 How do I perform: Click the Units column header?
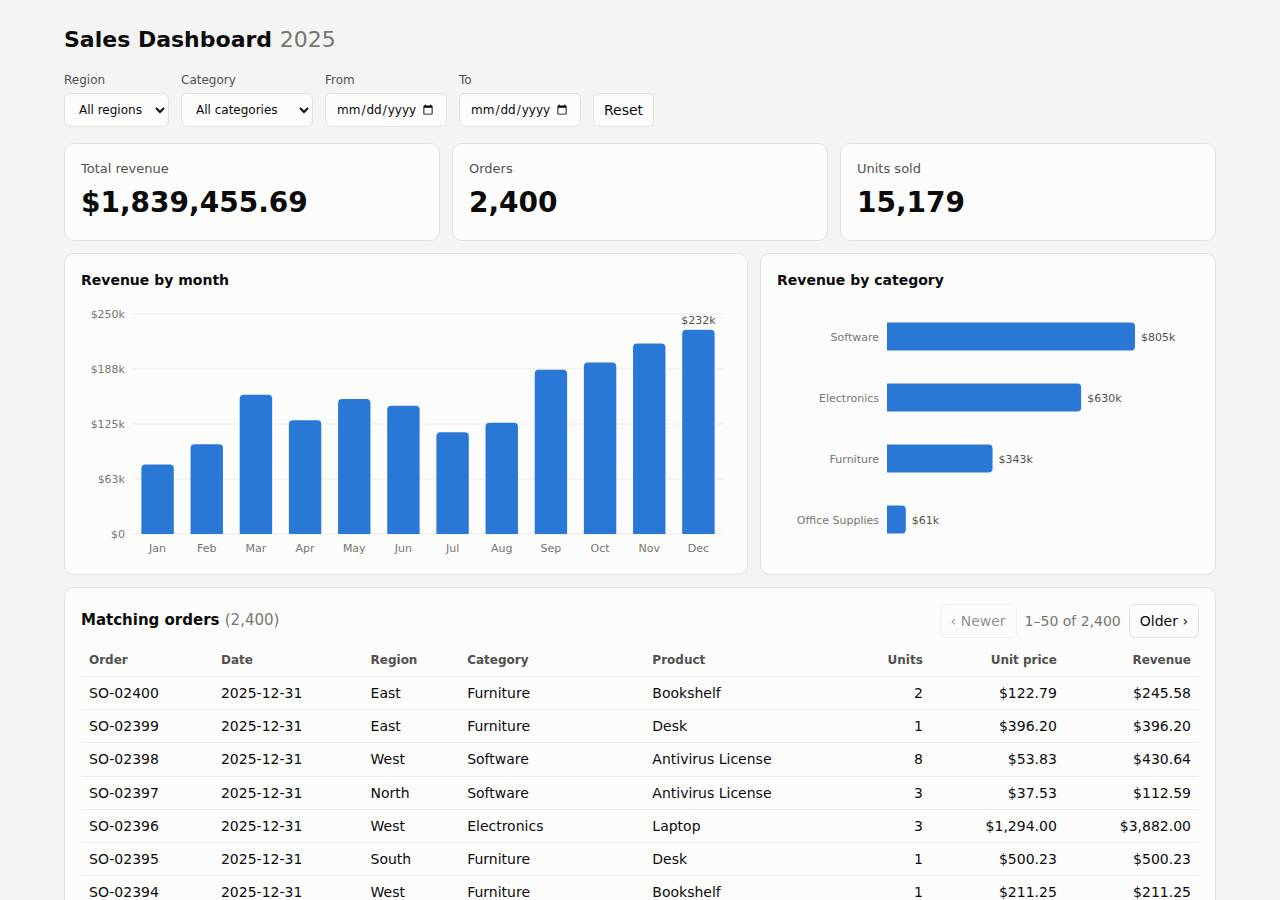tap(905, 660)
